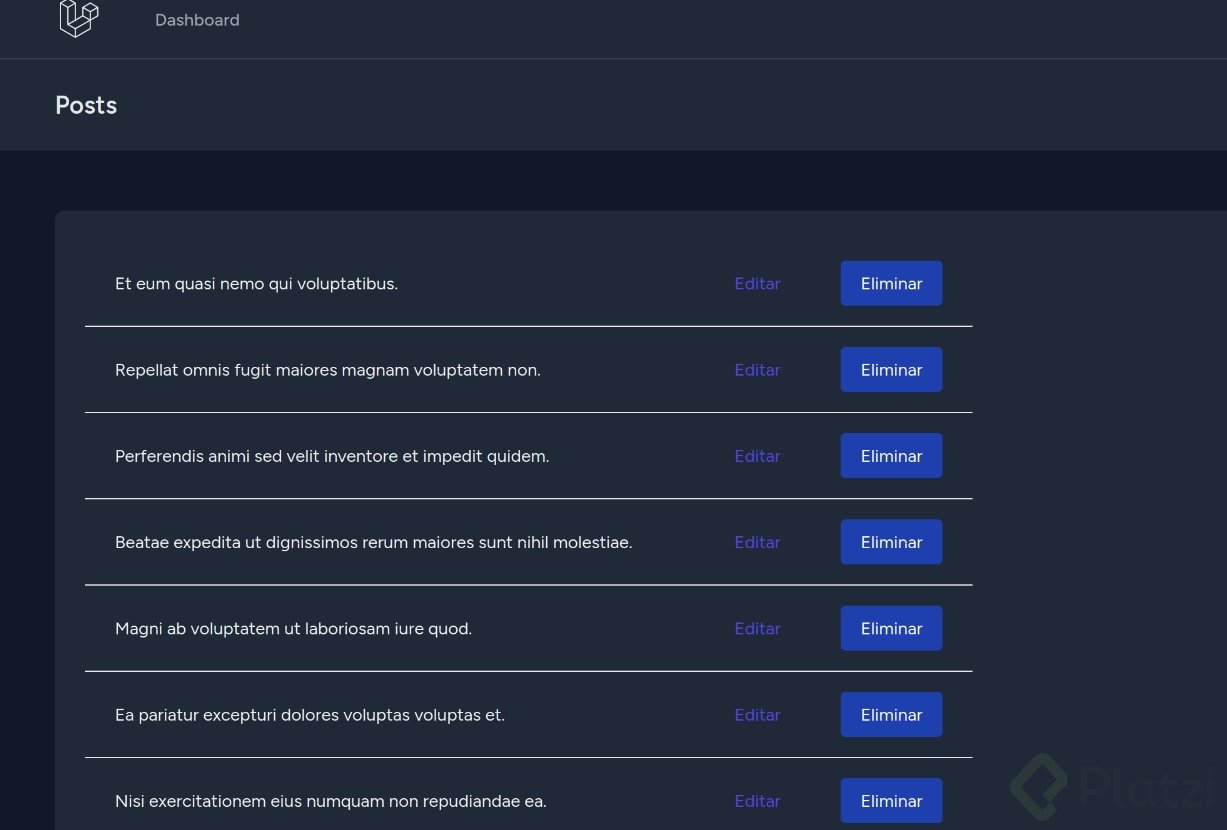Image resolution: width=1227 pixels, height=830 pixels.
Task: Select the "Magni ab voluptatem" post title text
Action: (293, 629)
